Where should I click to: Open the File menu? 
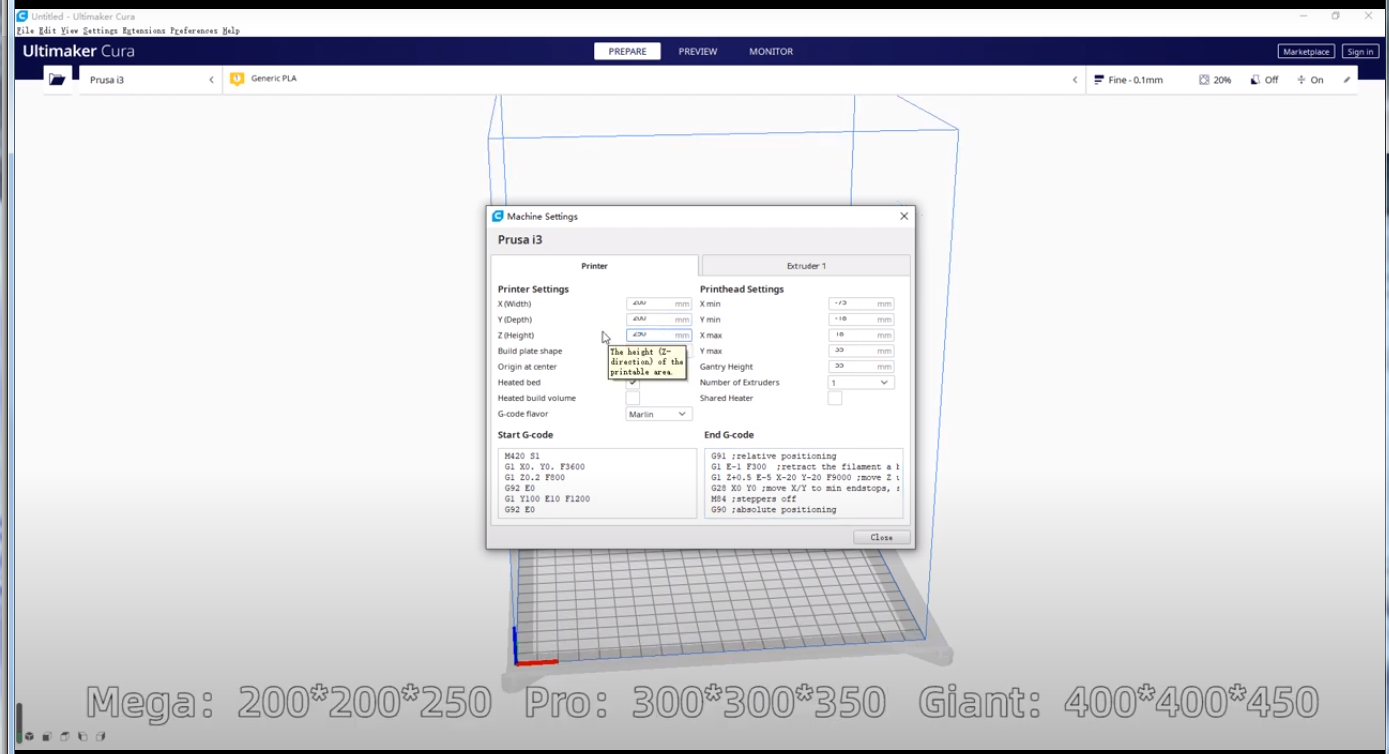25,31
